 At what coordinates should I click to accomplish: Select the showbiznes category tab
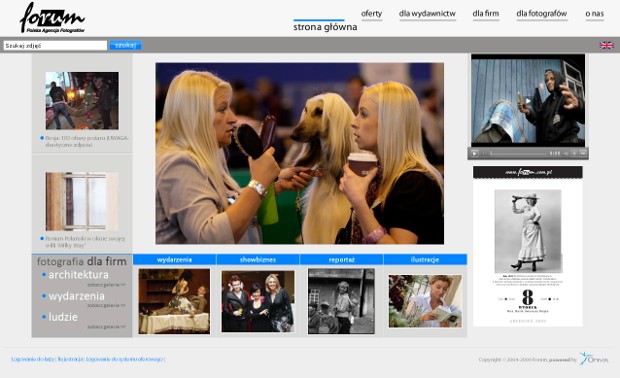[258, 260]
